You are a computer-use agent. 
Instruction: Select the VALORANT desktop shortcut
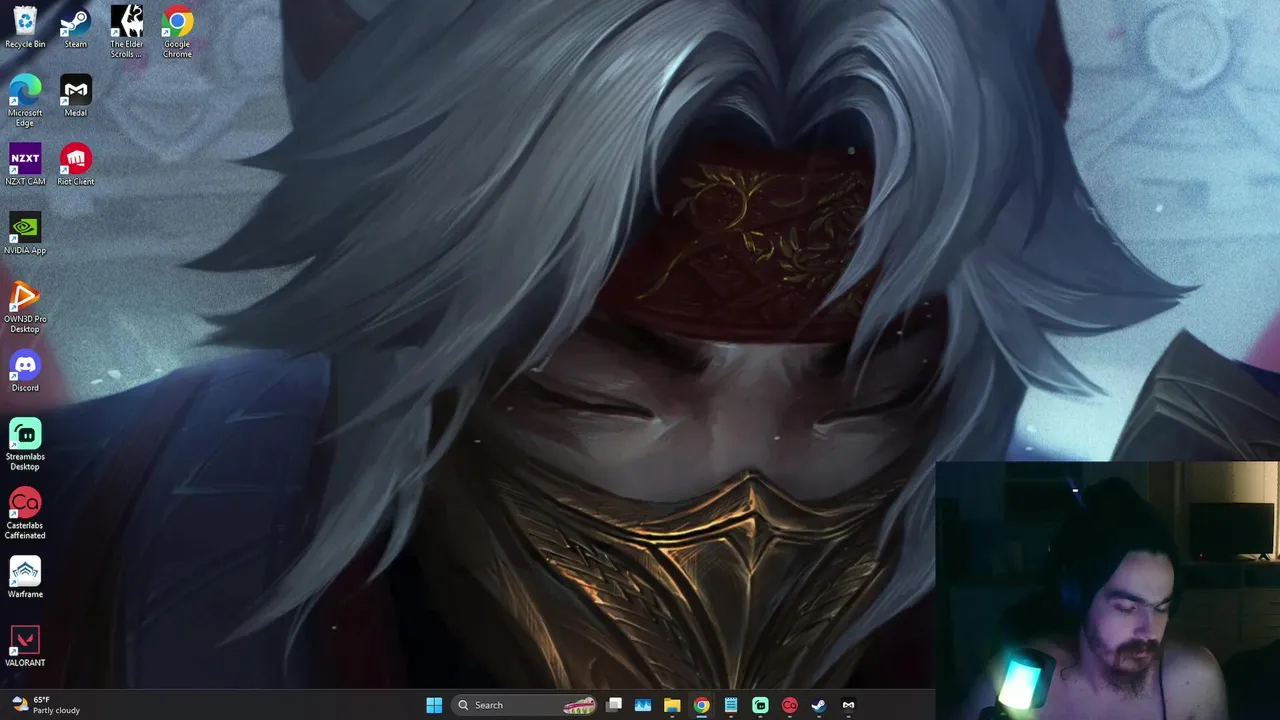25,646
